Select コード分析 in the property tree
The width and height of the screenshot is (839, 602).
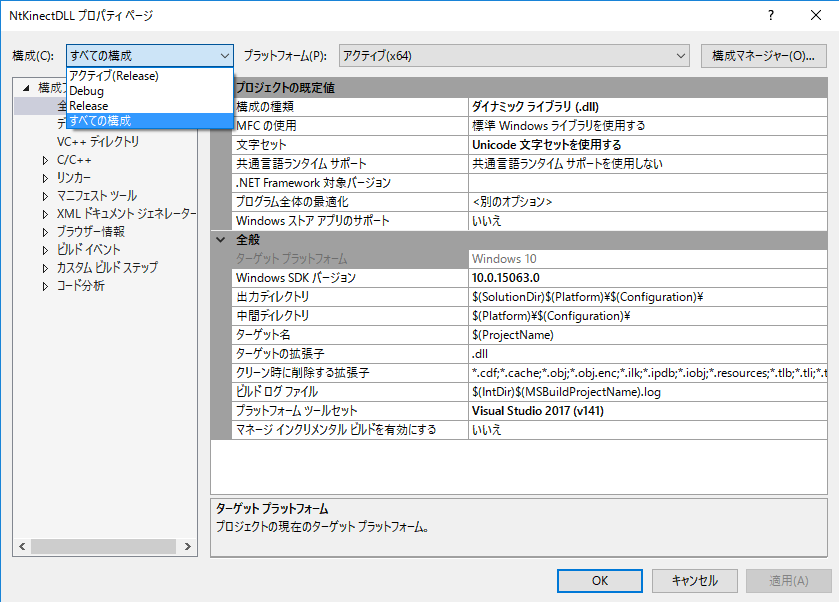tap(80, 286)
